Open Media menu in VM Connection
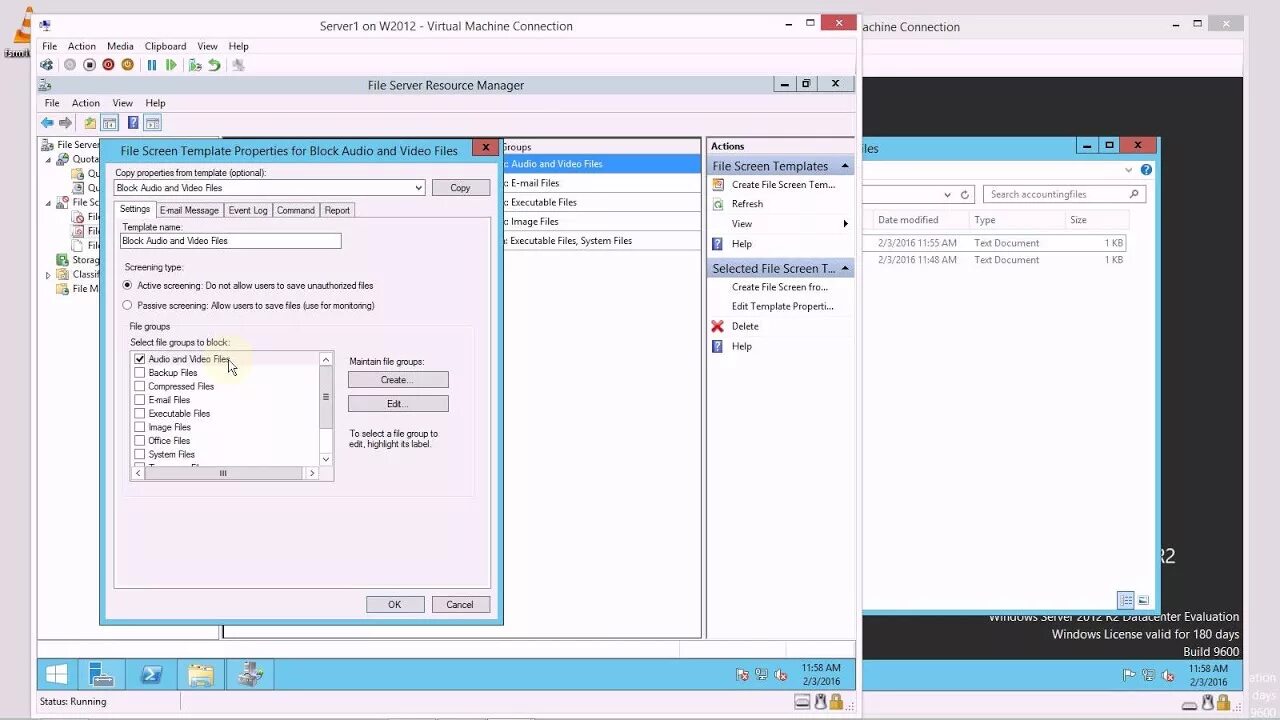This screenshot has height=720, width=1280. pyautogui.click(x=120, y=46)
